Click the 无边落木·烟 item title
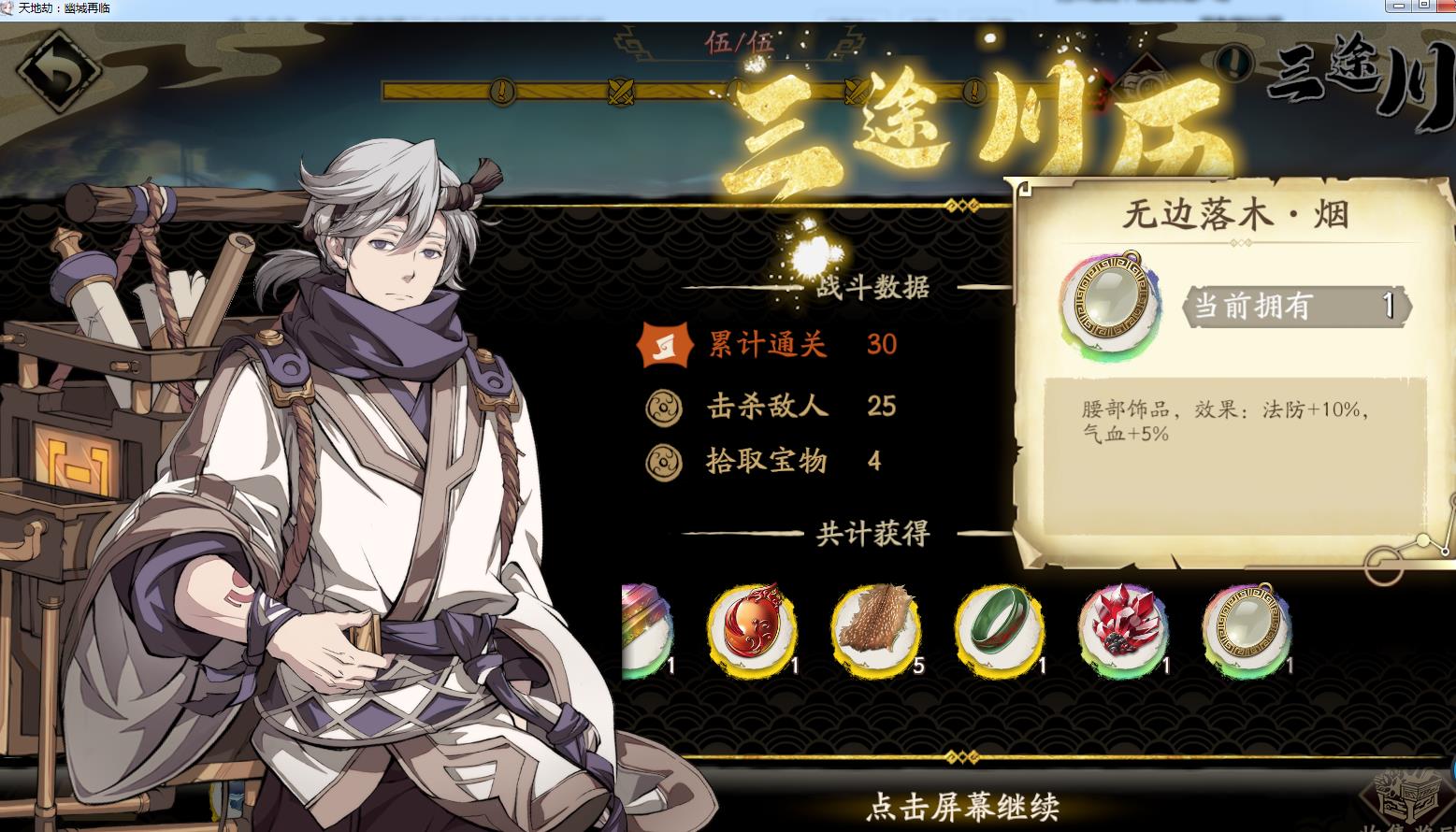1456x832 pixels. pos(1235,215)
